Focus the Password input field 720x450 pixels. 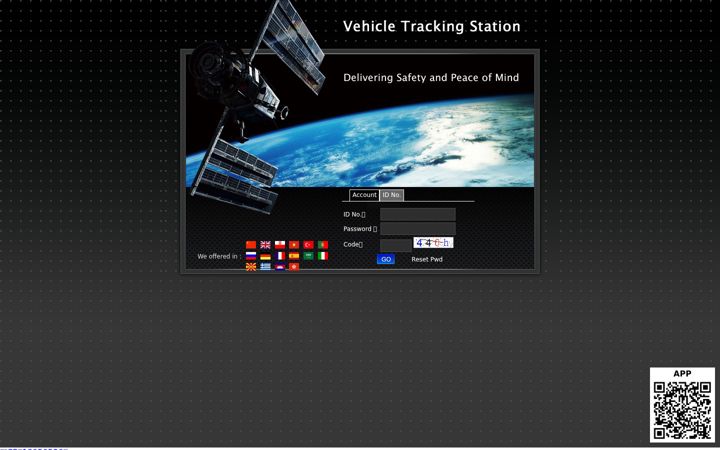418,229
